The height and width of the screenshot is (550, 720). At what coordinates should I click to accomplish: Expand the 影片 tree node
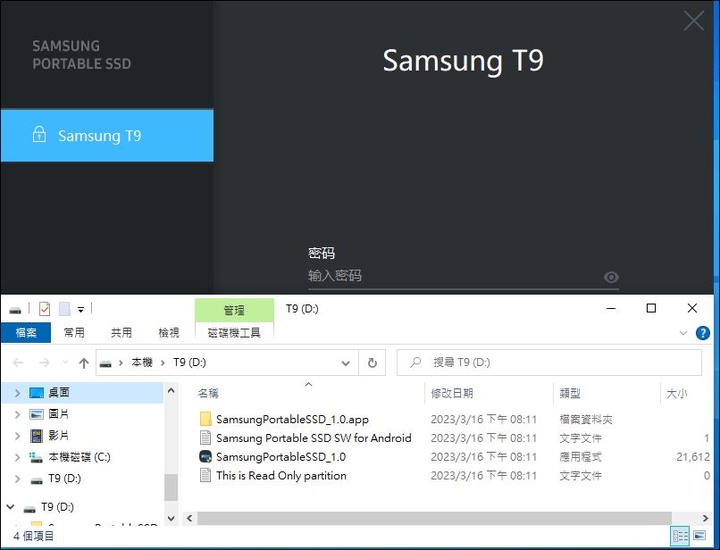pyautogui.click(x=17, y=436)
